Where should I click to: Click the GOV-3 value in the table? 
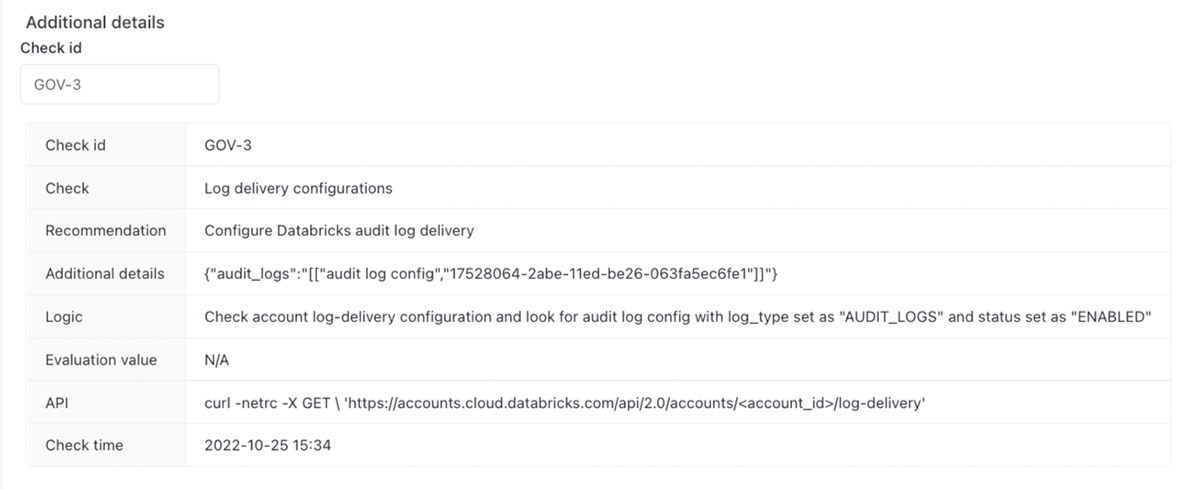click(x=227, y=145)
